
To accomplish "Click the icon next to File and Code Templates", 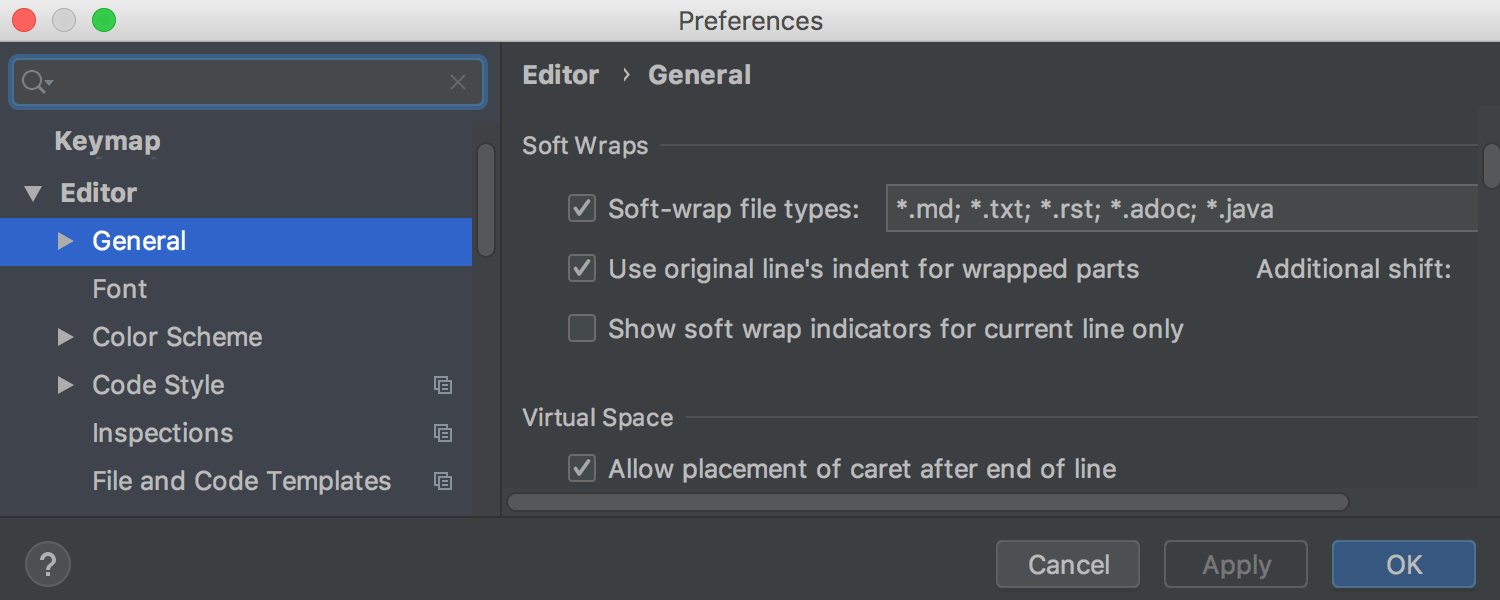I will [x=443, y=481].
